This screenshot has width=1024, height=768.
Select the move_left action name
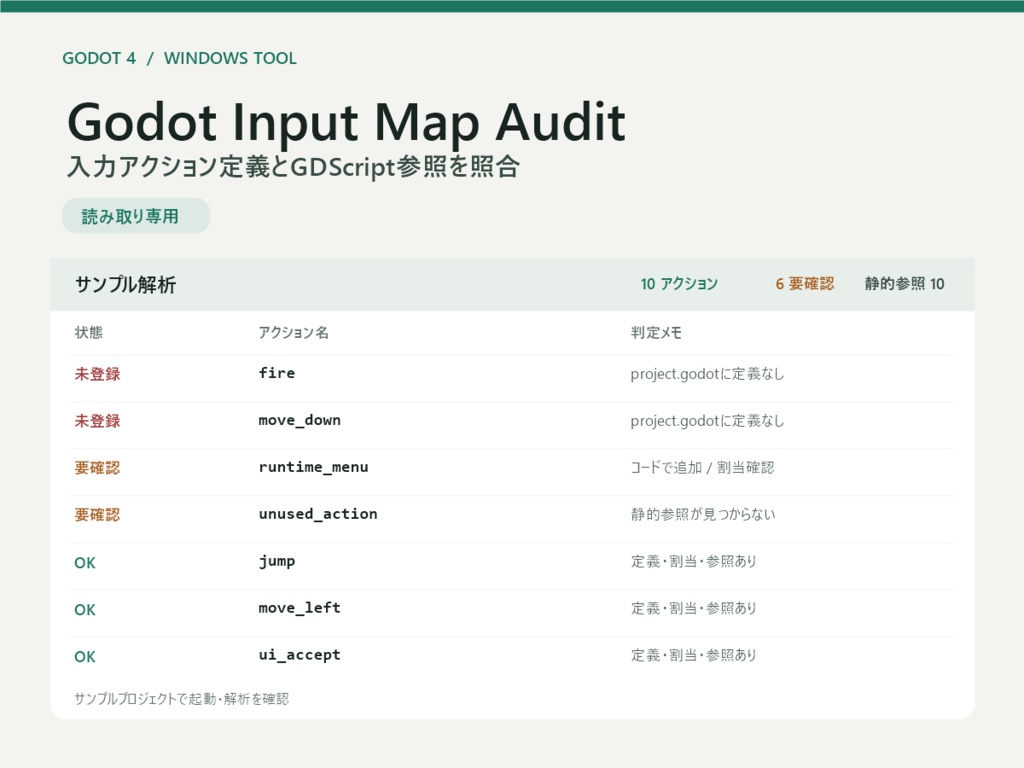tap(300, 608)
